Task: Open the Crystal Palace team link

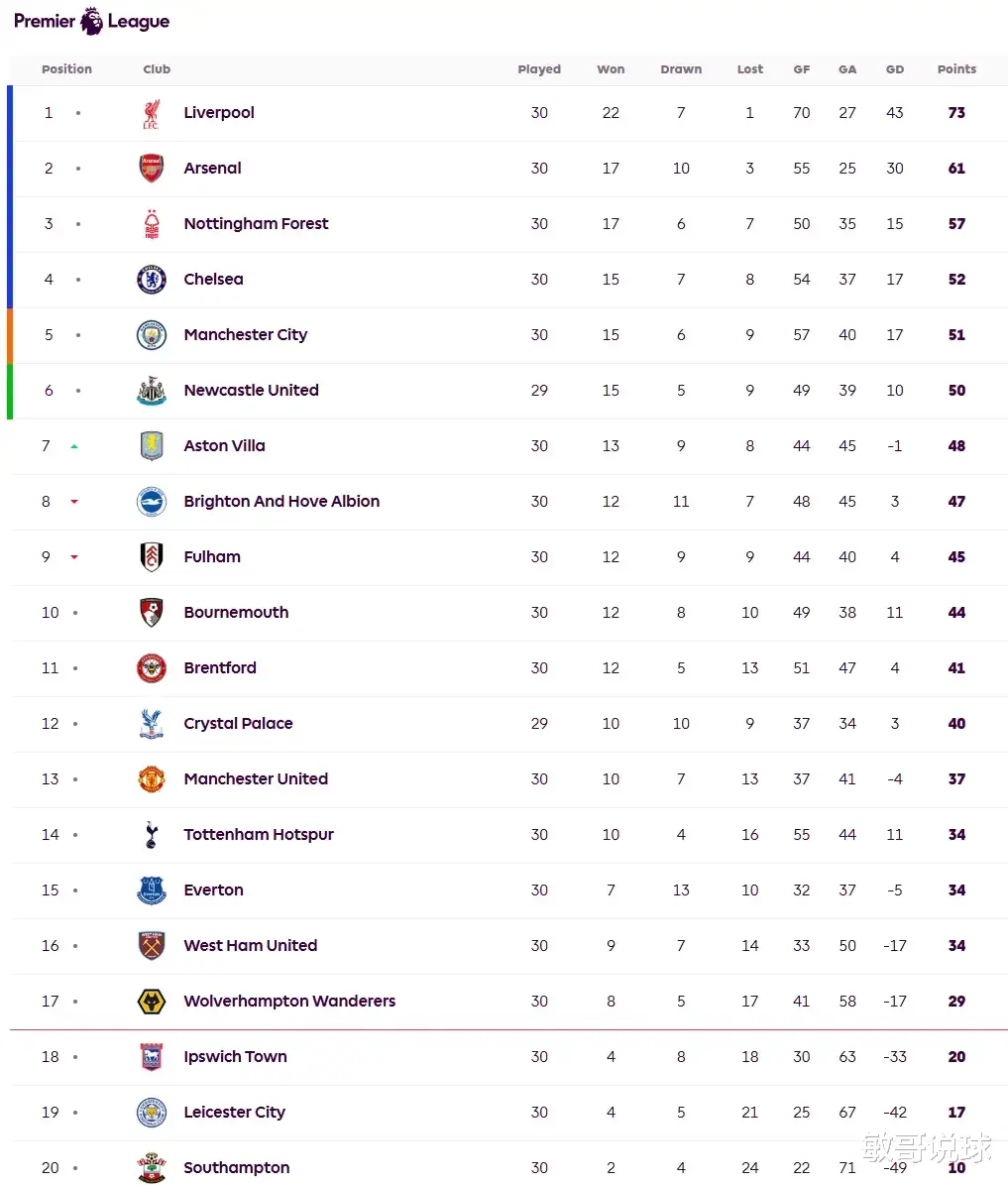Action: tap(238, 724)
